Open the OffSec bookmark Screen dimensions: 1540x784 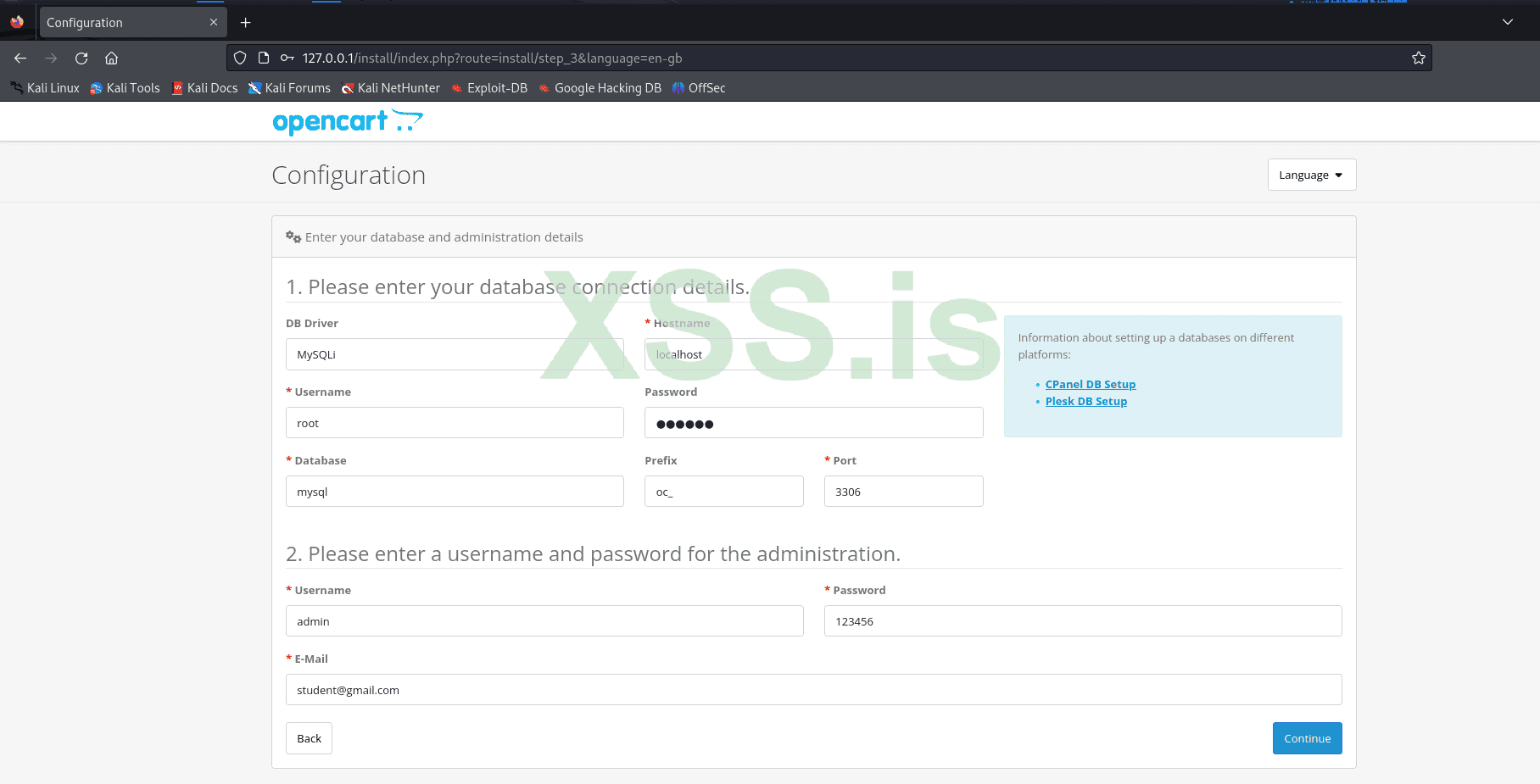coord(699,88)
